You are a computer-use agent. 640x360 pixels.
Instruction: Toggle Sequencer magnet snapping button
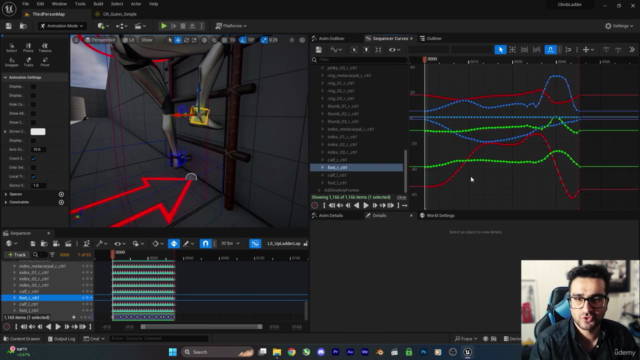tap(205, 244)
